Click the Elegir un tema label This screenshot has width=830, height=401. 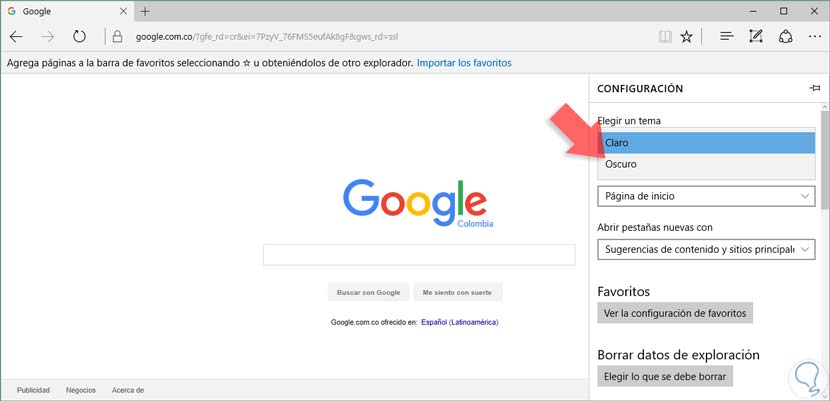coord(629,121)
